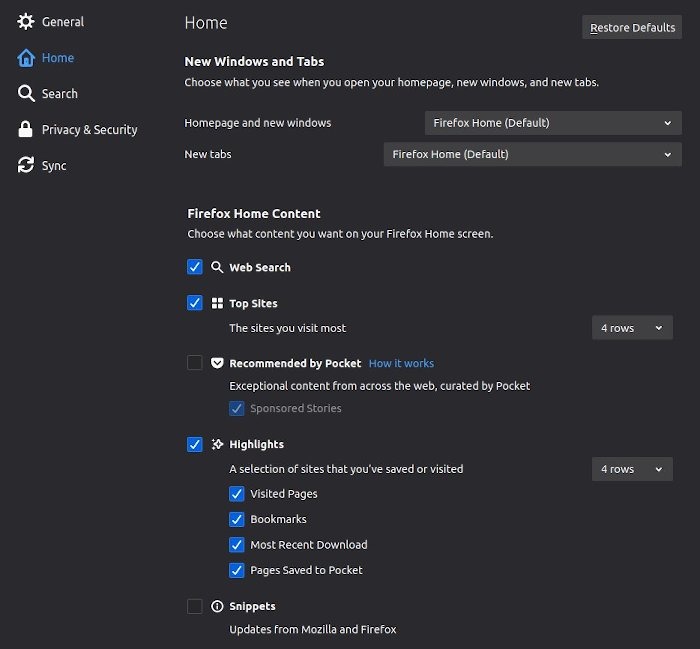Uncheck the Web Search checkbox
Image resolution: width=700 pixels, height=649 pixels.
(195, 267)
